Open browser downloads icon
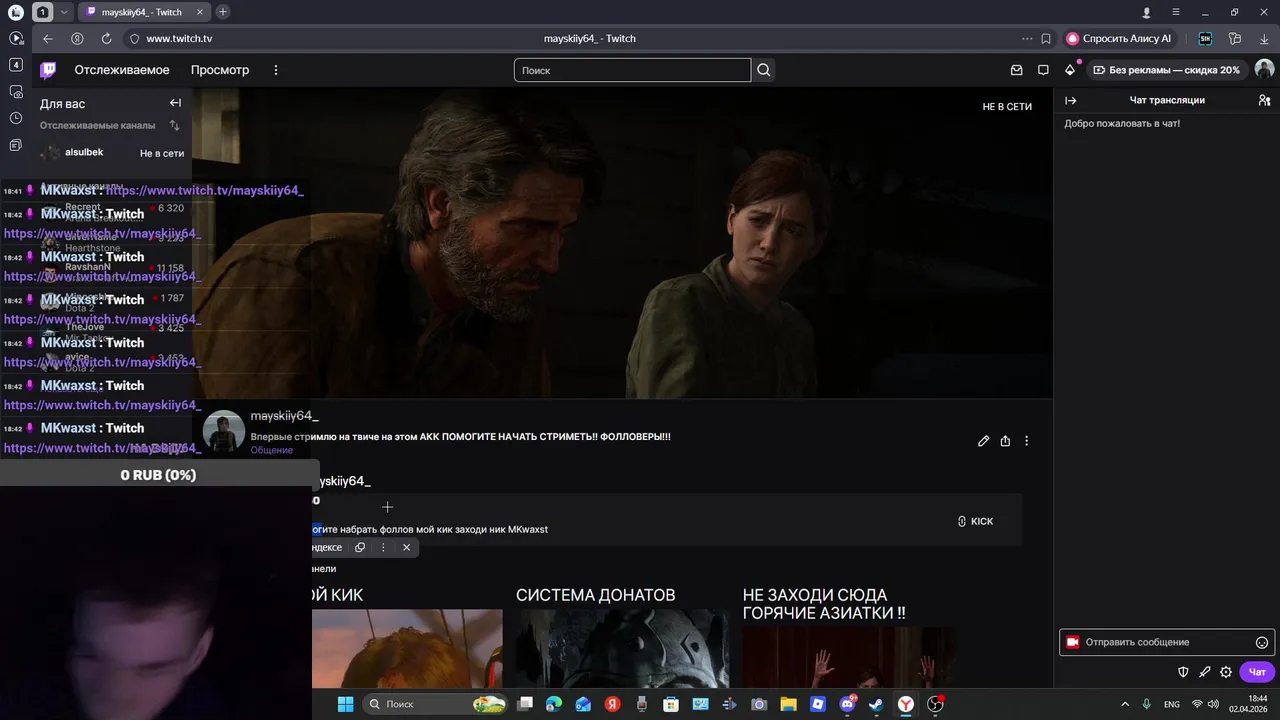1280x720 pixels. click(x=1264, y=38)
